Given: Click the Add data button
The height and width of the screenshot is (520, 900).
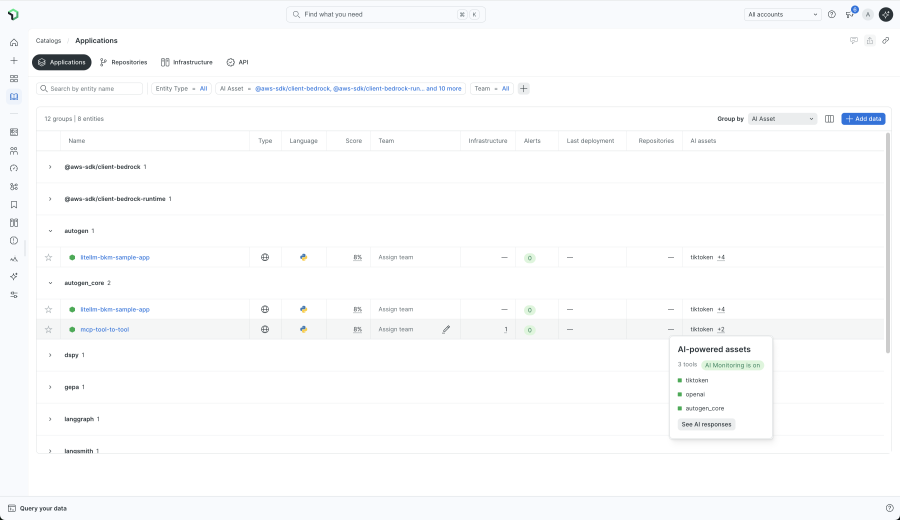Looking at the screenshot, I should pyautogui.click(x=863, y=119).
